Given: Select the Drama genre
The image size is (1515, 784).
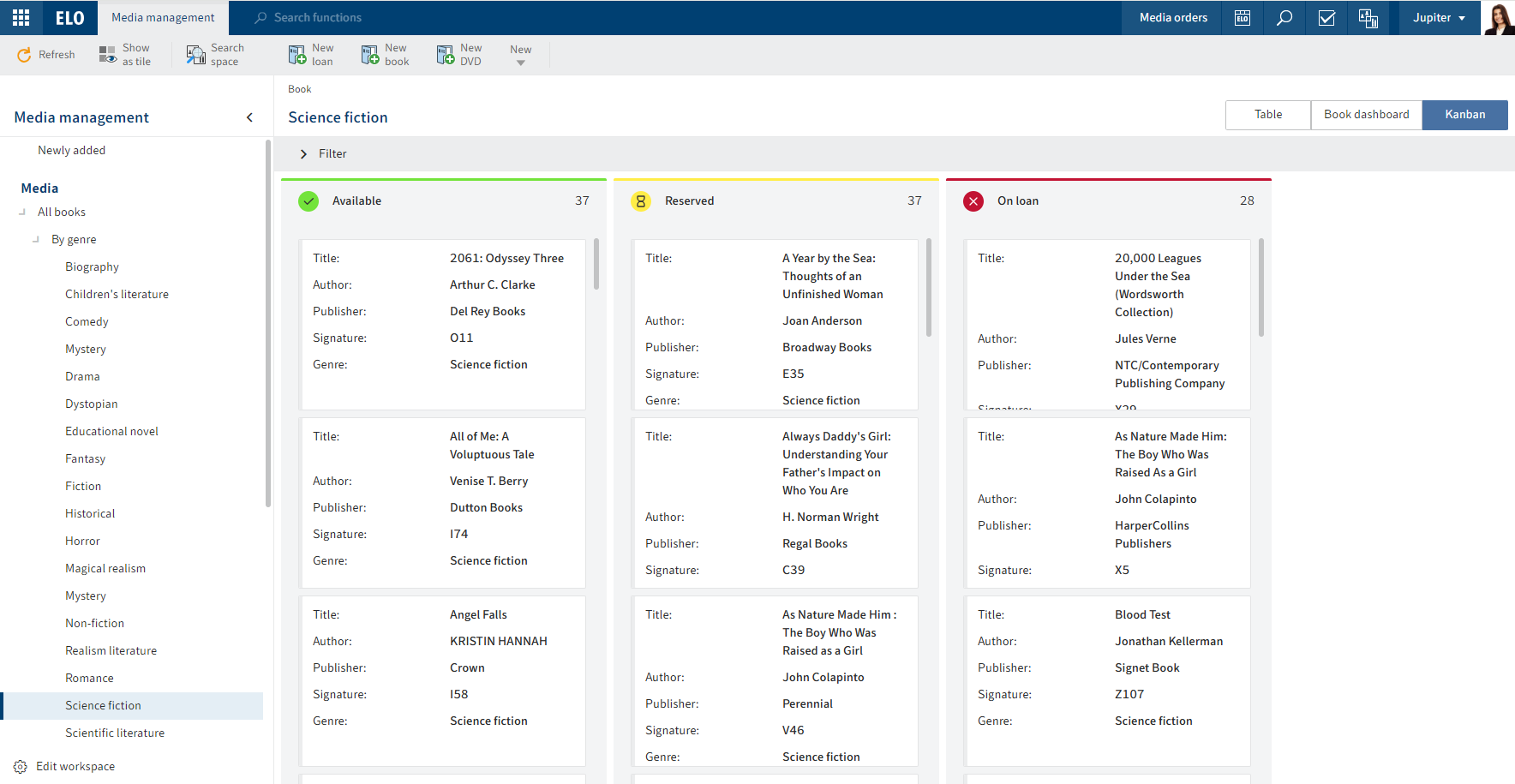Looking at the screenshot, I should pyautogui.click(x=83, y=377).
